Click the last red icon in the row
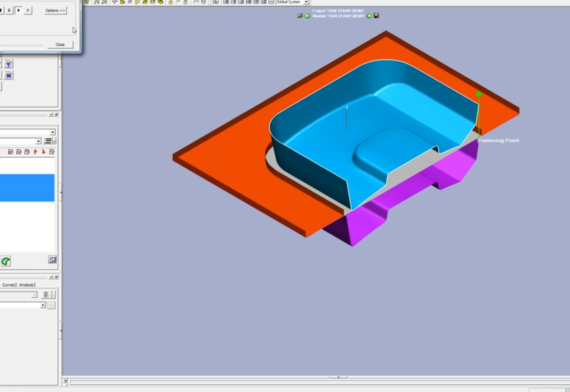 [52, 152]
